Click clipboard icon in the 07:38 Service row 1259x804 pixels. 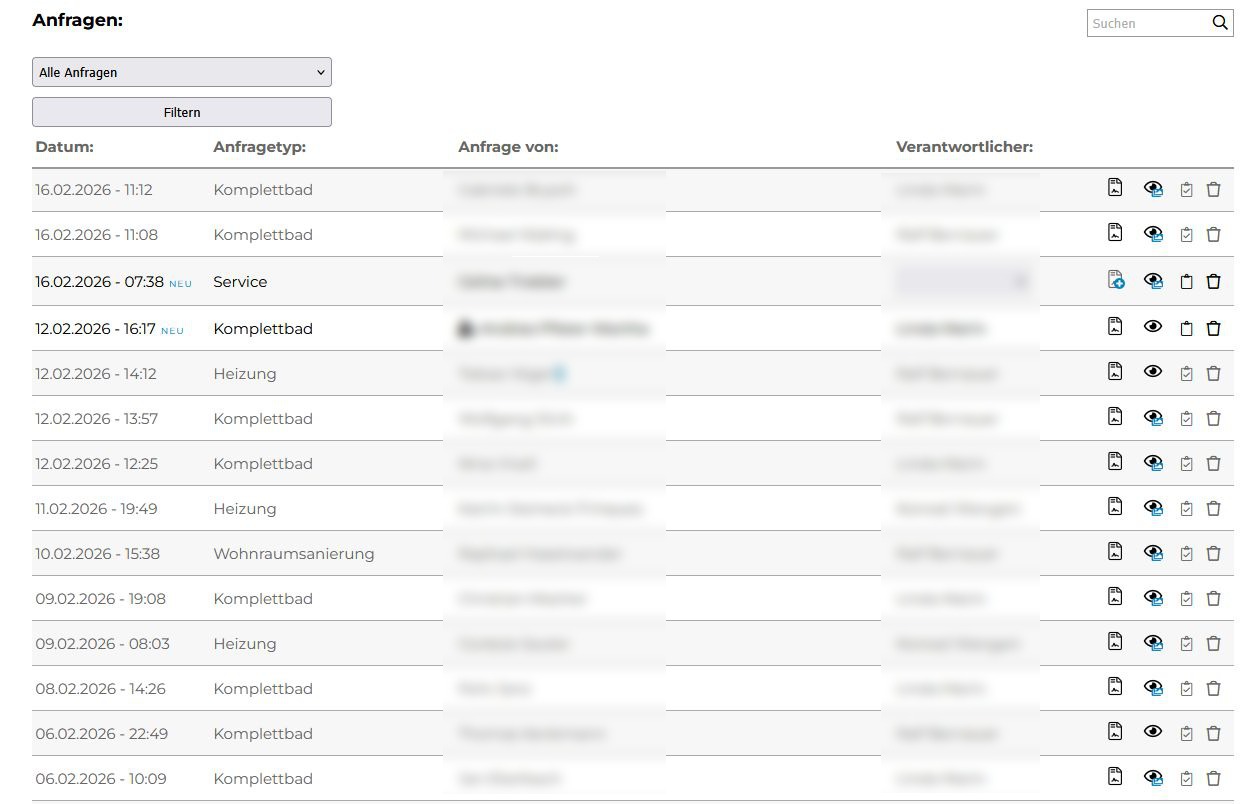[1186, 282]
